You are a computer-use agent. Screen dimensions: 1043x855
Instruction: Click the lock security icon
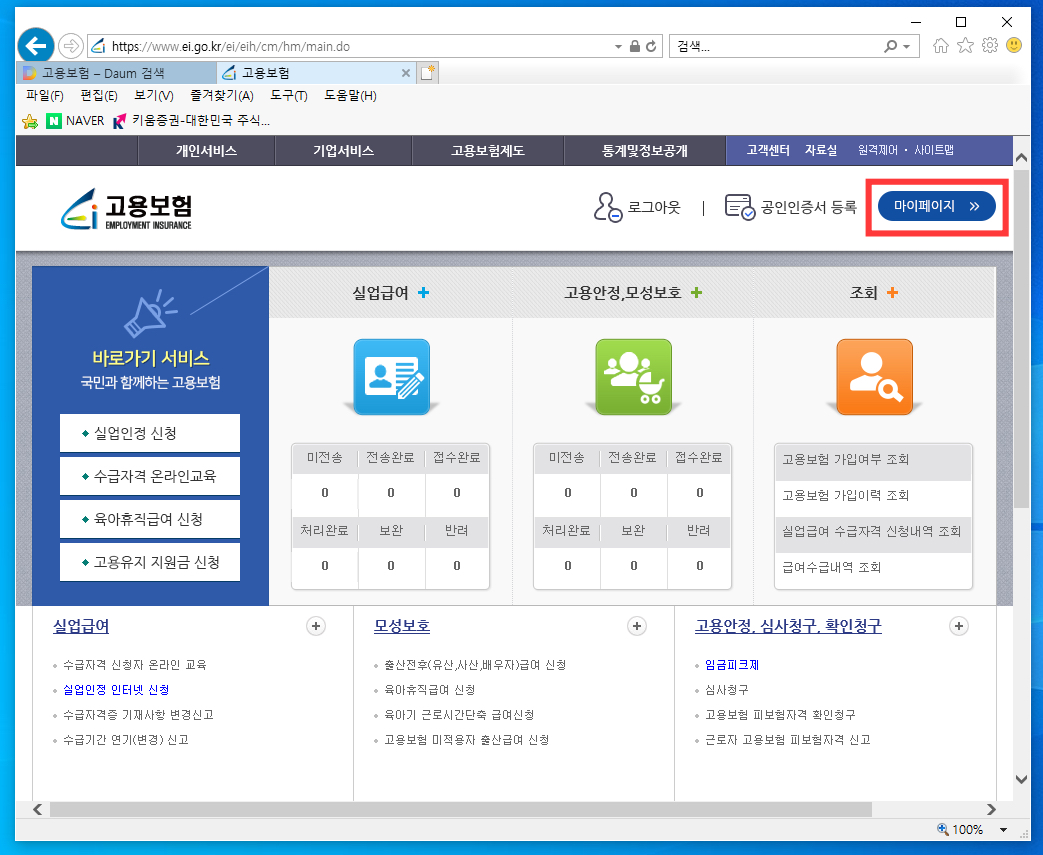(x=635, y=47)
